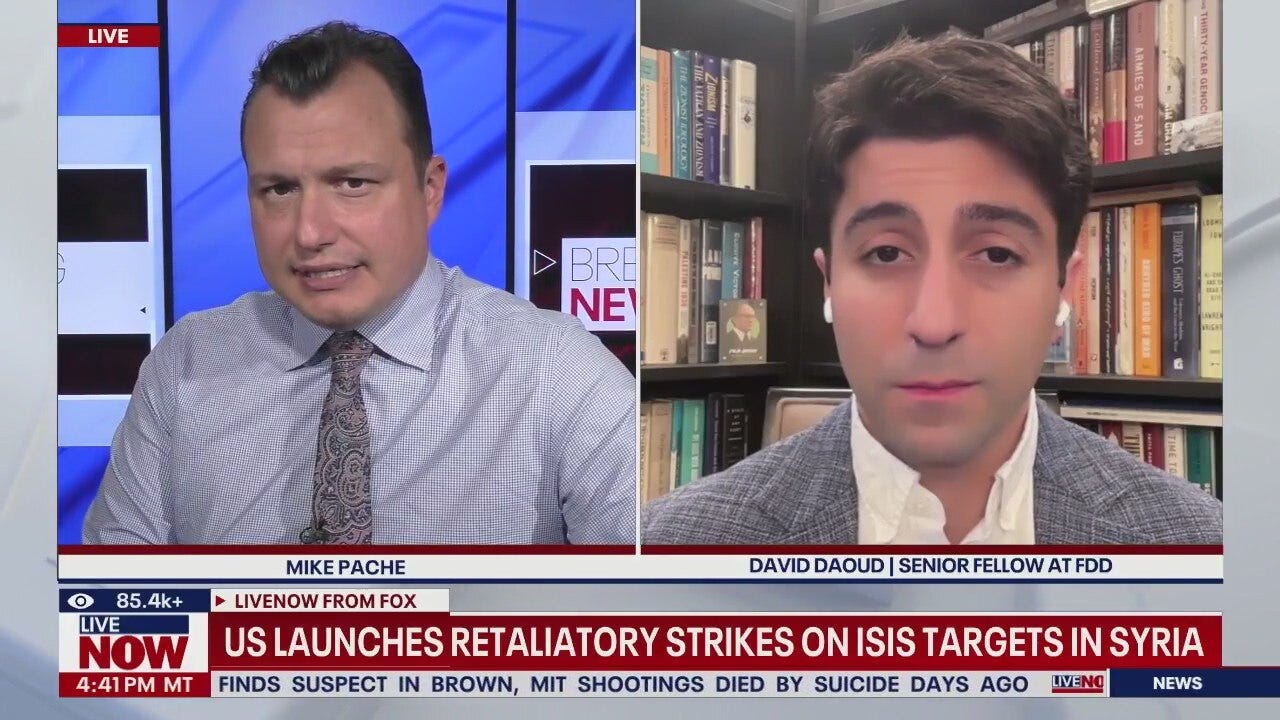Screen dimensions: 1280x720
Task: Click the DAVID DAOUD name text
Action: point(816,567)
